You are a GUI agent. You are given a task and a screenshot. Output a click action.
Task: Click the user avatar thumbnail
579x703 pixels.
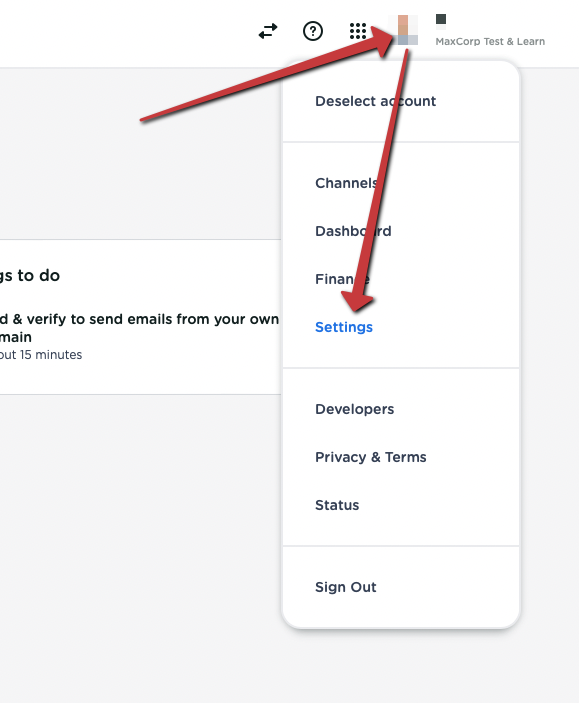coord(403,30)
